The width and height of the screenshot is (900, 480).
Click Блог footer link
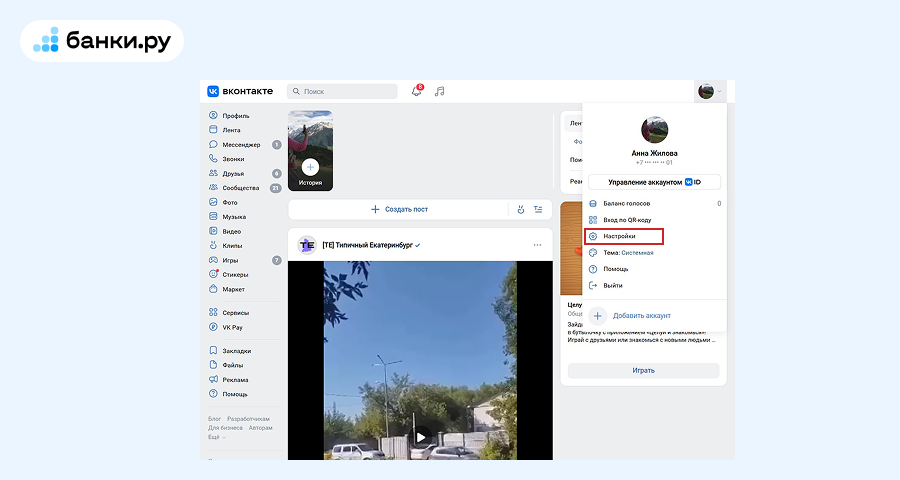(214, 419)
